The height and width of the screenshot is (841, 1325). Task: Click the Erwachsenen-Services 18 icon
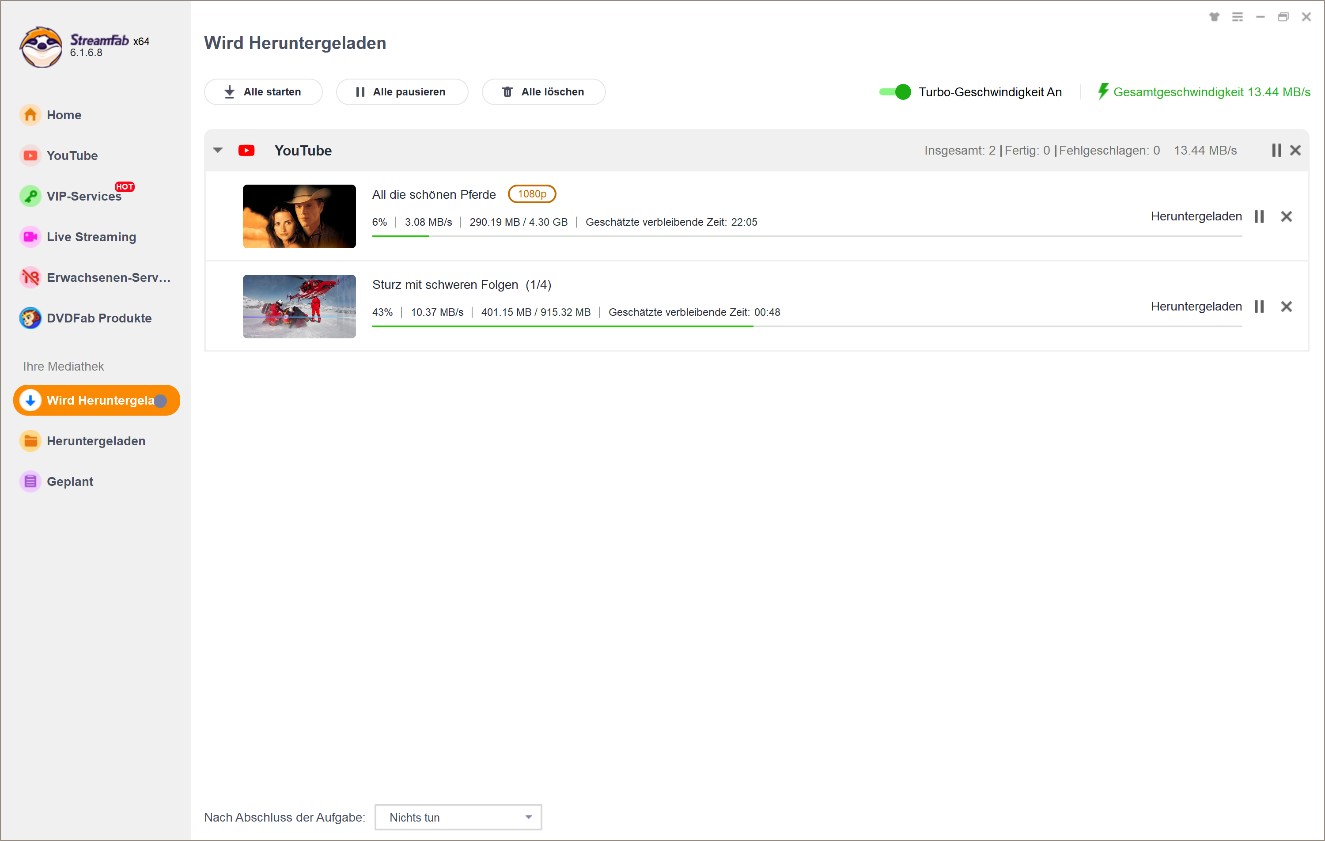[x=30, y=277]
